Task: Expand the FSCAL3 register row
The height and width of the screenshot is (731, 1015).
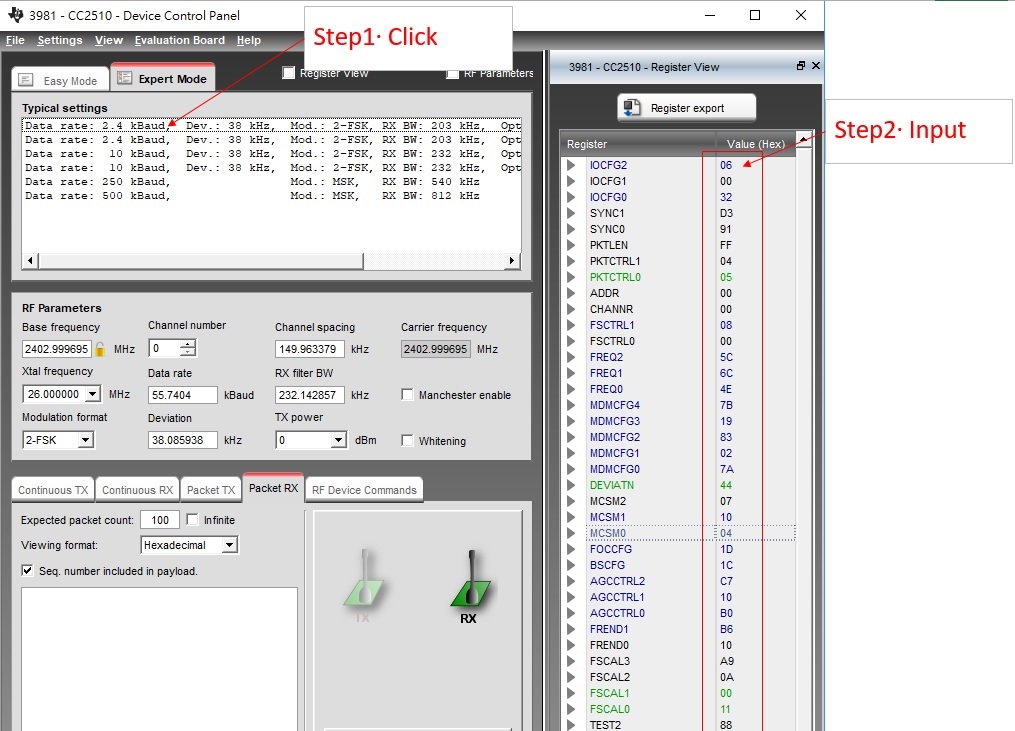Action: click(x=571, y=661)
